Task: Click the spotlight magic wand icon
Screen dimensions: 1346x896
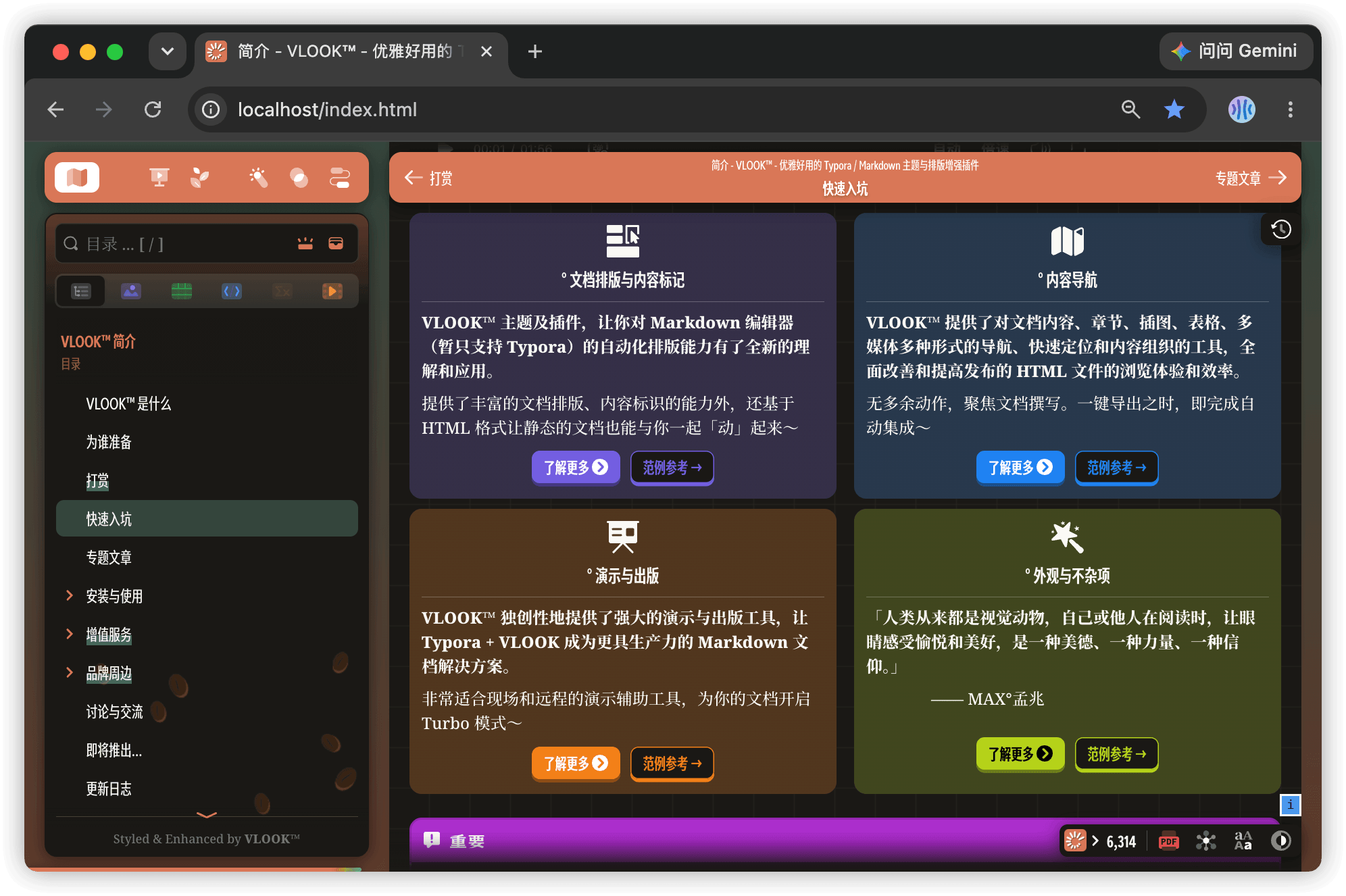Action: [x=258, y=178]
